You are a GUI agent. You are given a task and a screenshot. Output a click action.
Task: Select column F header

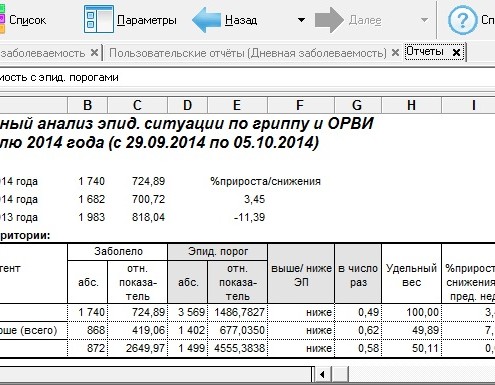(300, 105)
